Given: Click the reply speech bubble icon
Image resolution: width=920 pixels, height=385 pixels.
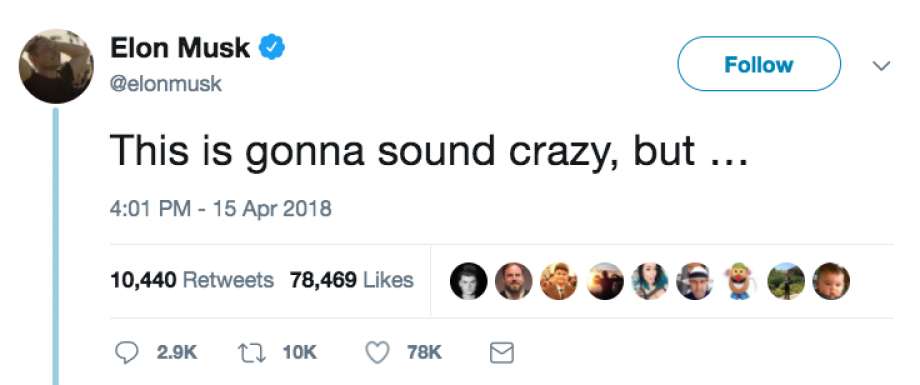Looking at the screenshot, I should pos(126,353).
